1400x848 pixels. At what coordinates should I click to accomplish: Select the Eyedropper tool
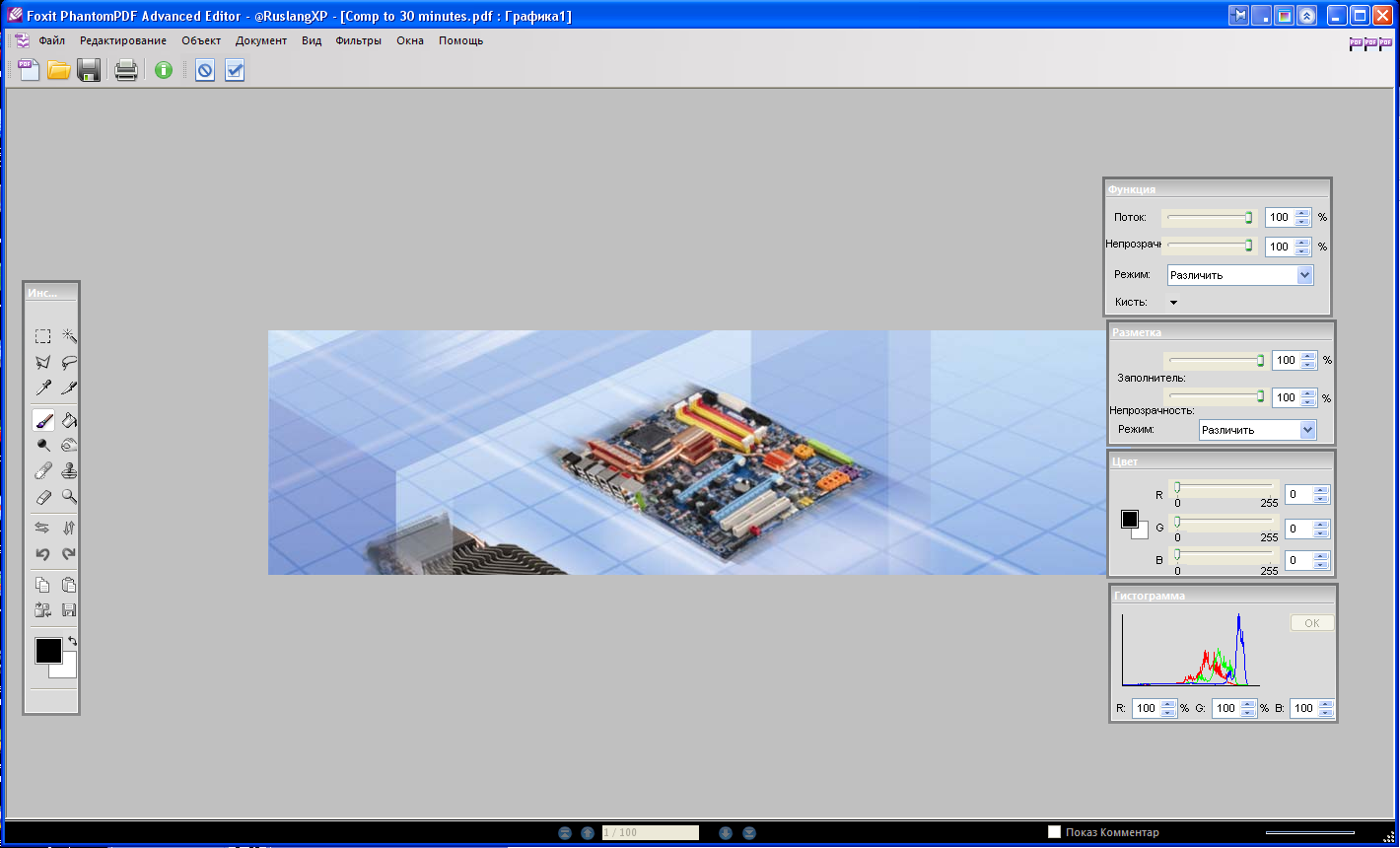43,389
